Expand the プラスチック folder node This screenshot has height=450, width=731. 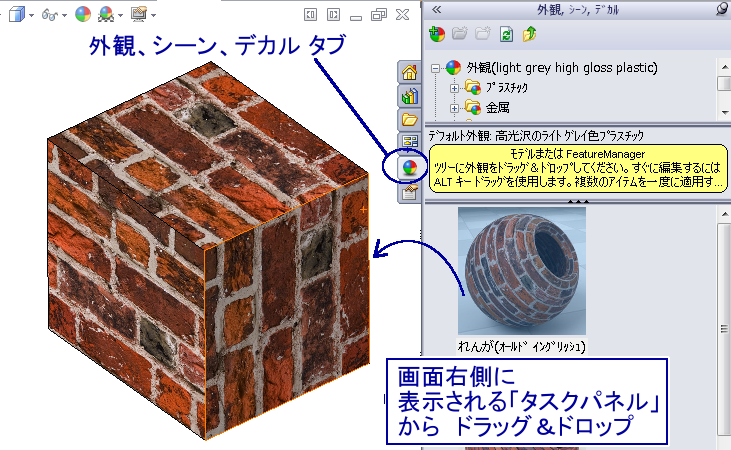click(x=454, y=88)
